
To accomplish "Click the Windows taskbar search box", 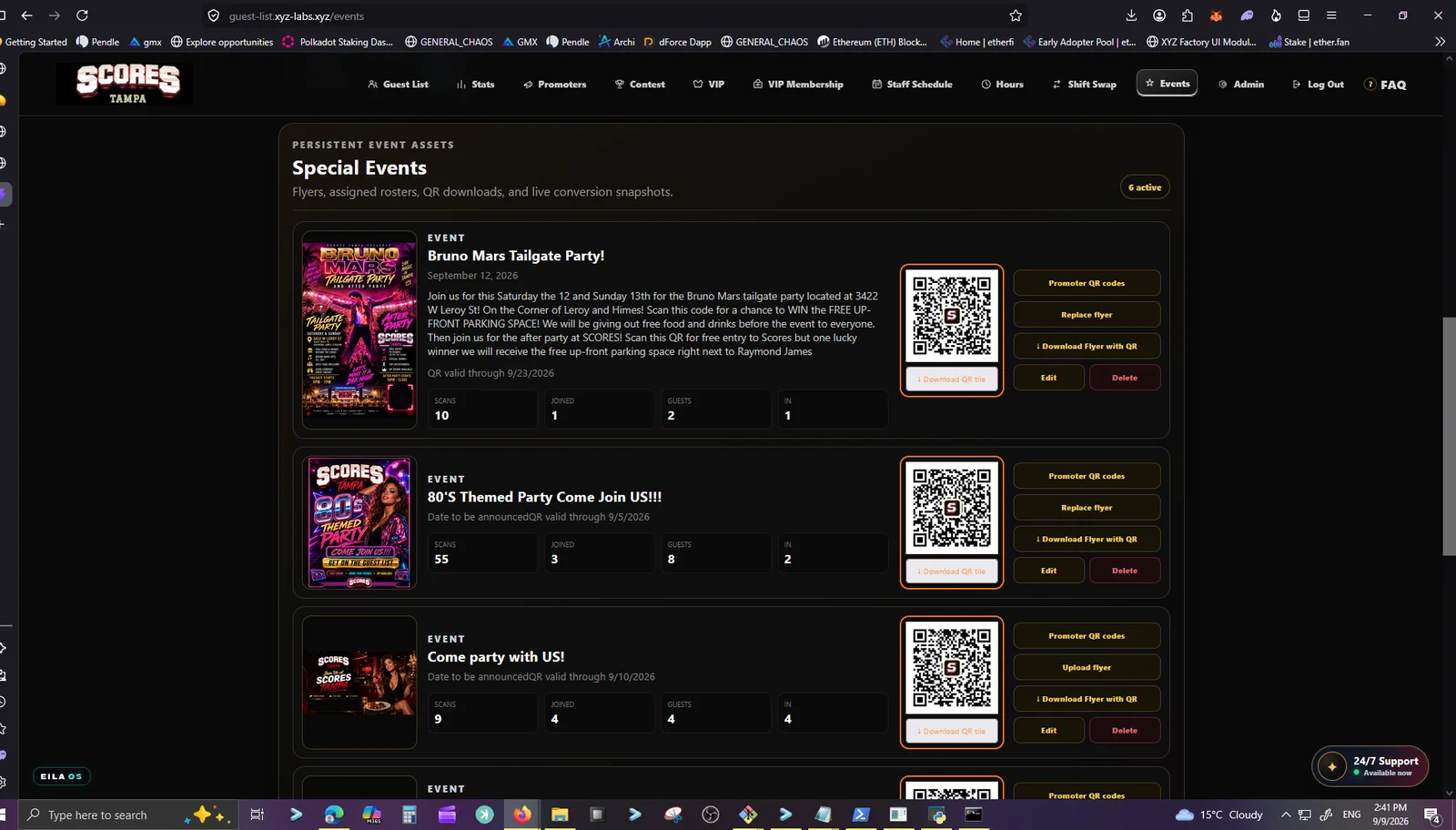I will pos(127,815).
